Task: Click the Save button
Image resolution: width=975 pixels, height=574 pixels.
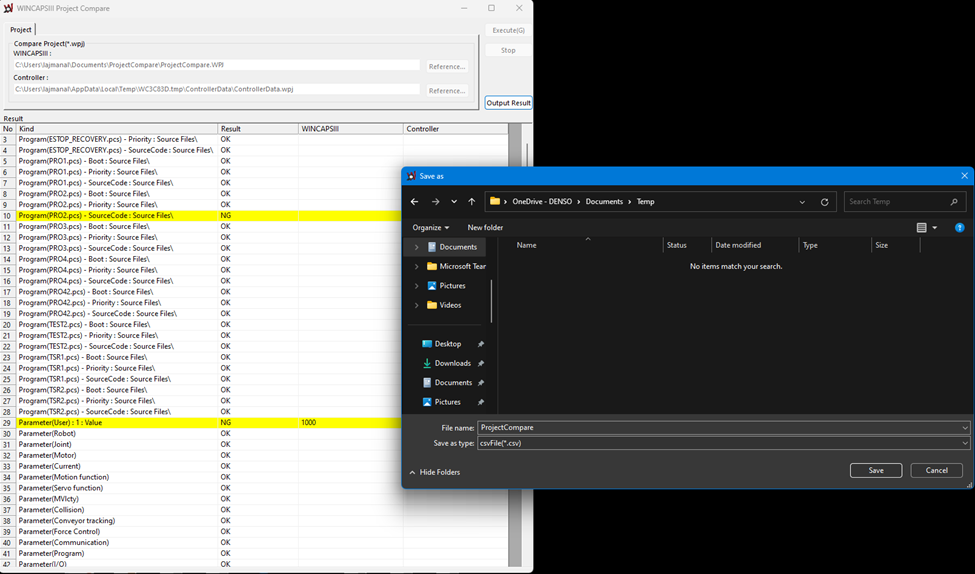Action: (x=876, y=470)
